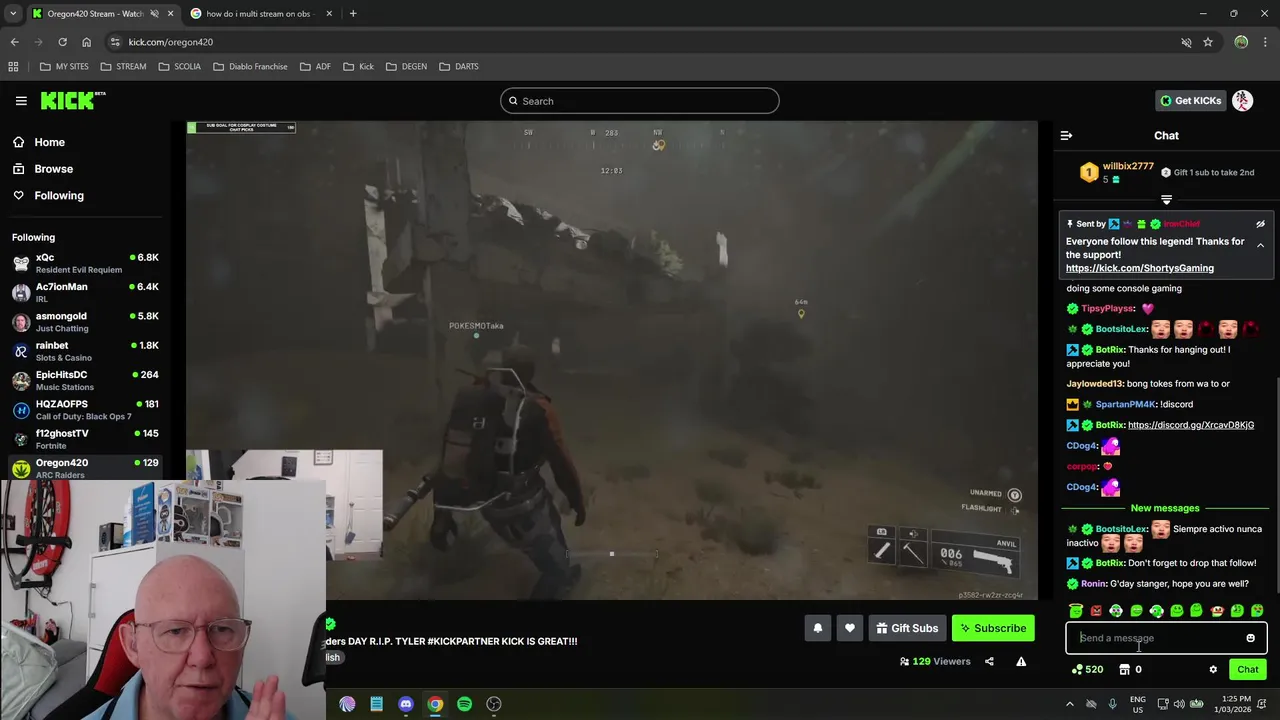Screen dimensions: 1280x720
Task: Open browser home page
Action: pyautogui.click(x=86, y=42)
